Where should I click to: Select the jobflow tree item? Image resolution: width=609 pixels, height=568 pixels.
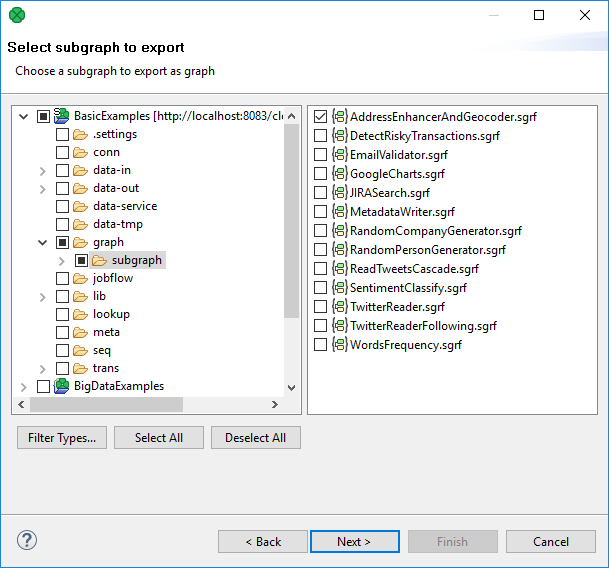(x=112, y=278)
